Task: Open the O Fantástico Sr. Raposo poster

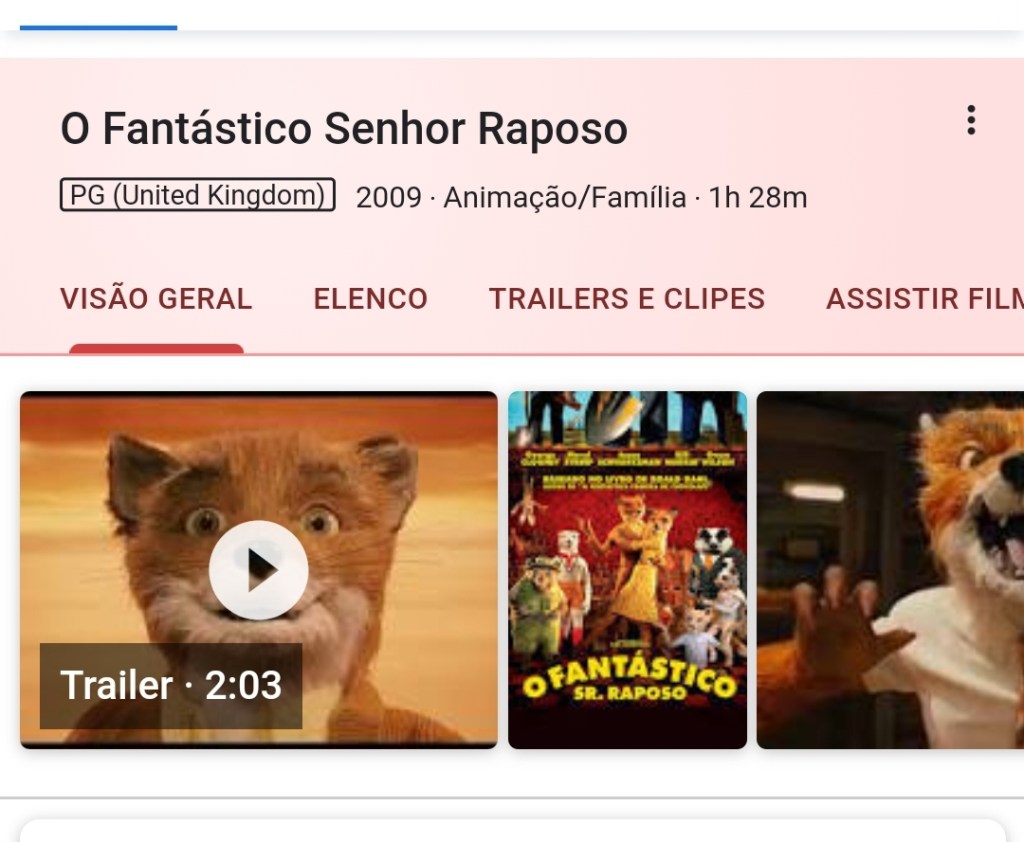Action: [x=627, y=570]
